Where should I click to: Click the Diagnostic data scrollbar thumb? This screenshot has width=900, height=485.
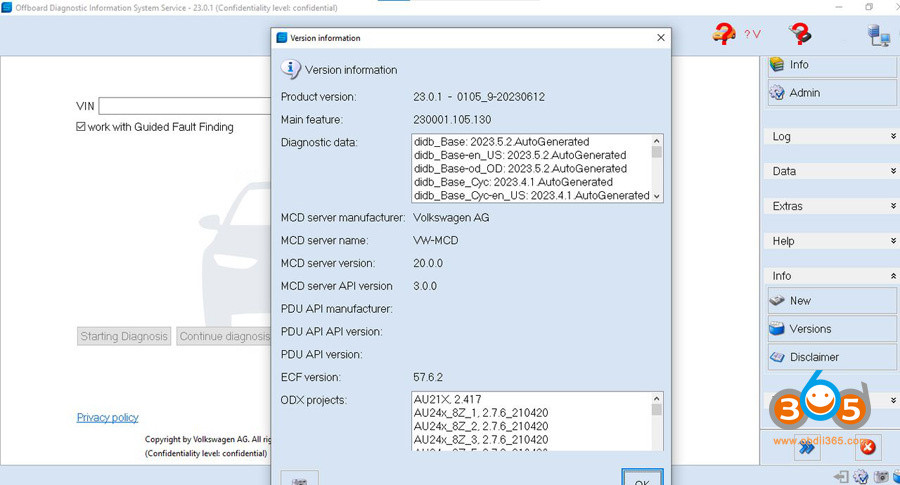[x=657, y=152]
